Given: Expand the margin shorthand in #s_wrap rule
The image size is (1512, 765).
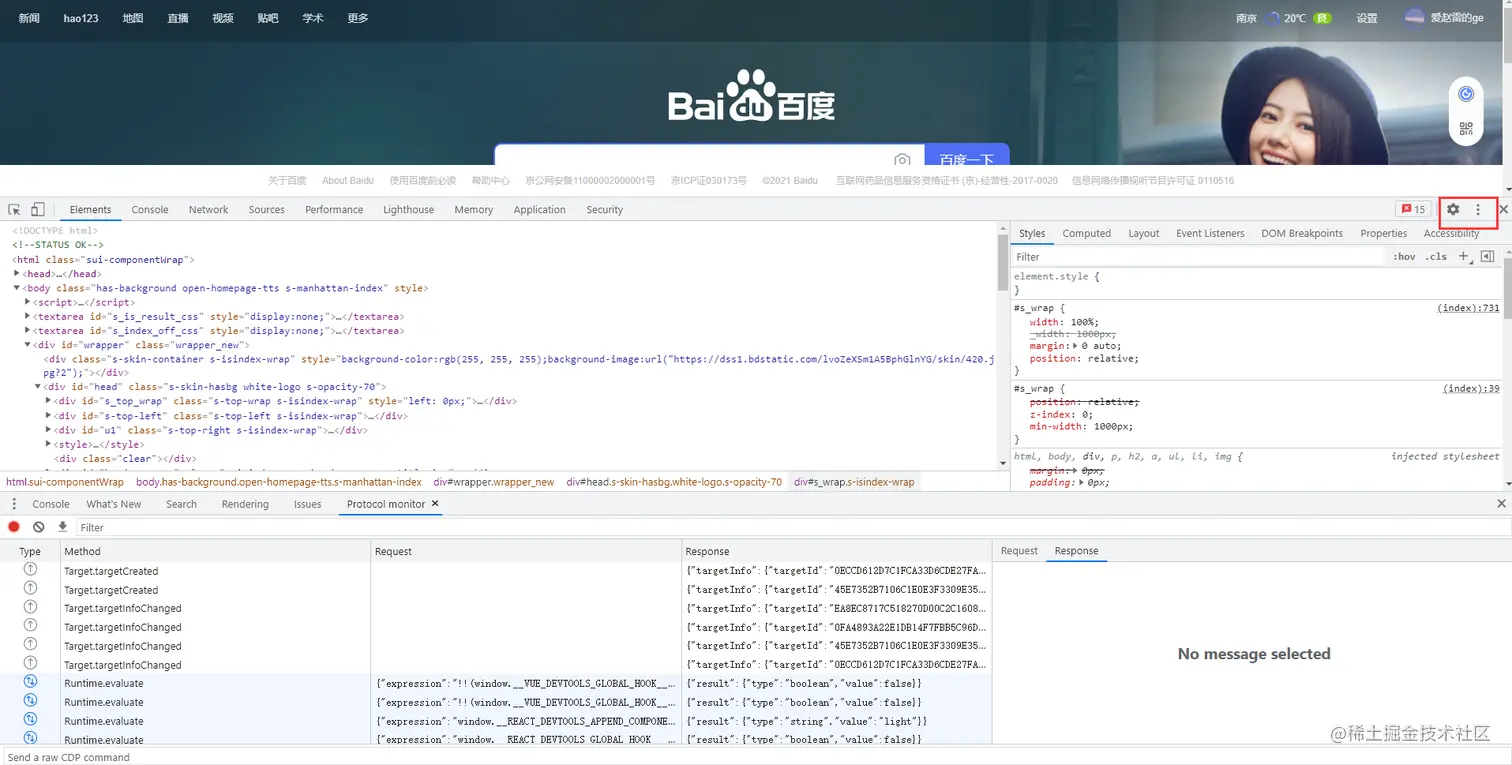Looking at the screenshot, I should point(1076,345).
